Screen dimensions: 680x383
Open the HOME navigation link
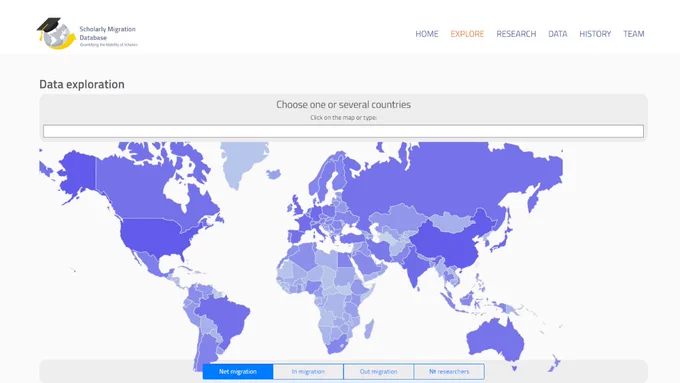tap(427, 34)
